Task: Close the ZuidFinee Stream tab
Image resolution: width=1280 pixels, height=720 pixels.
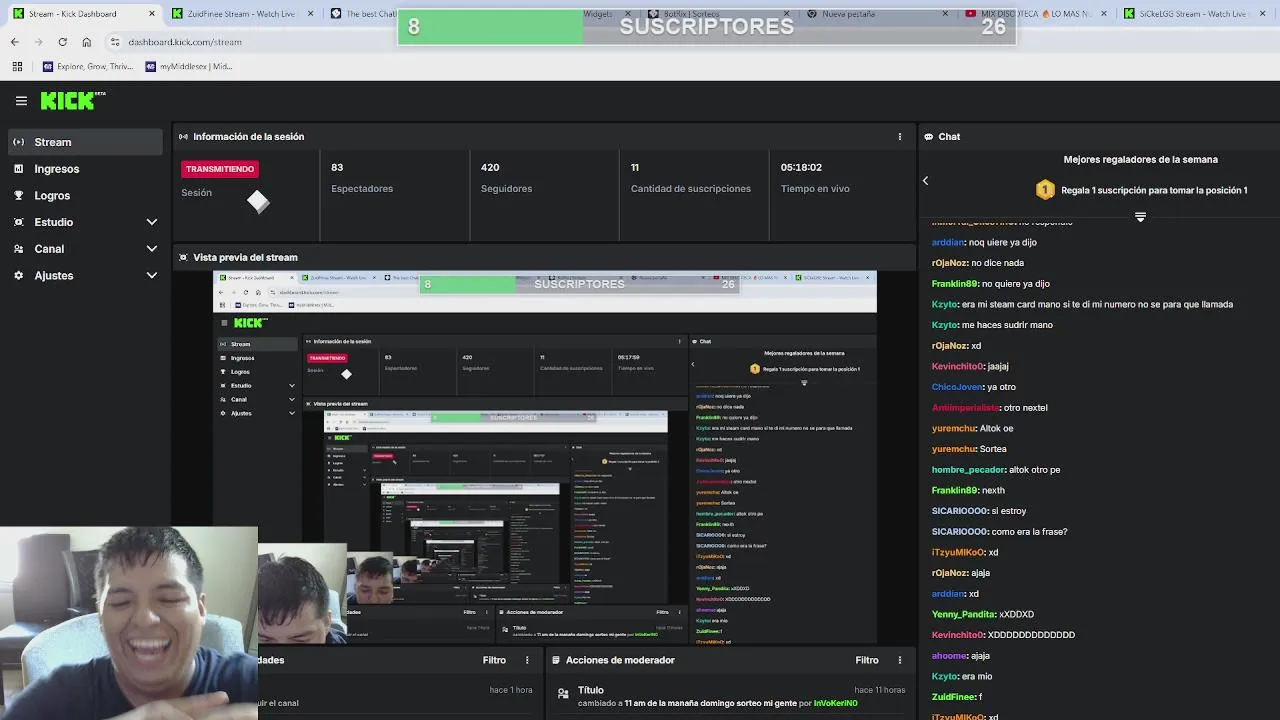Action: pyautogui.click(x=311, y=14)
